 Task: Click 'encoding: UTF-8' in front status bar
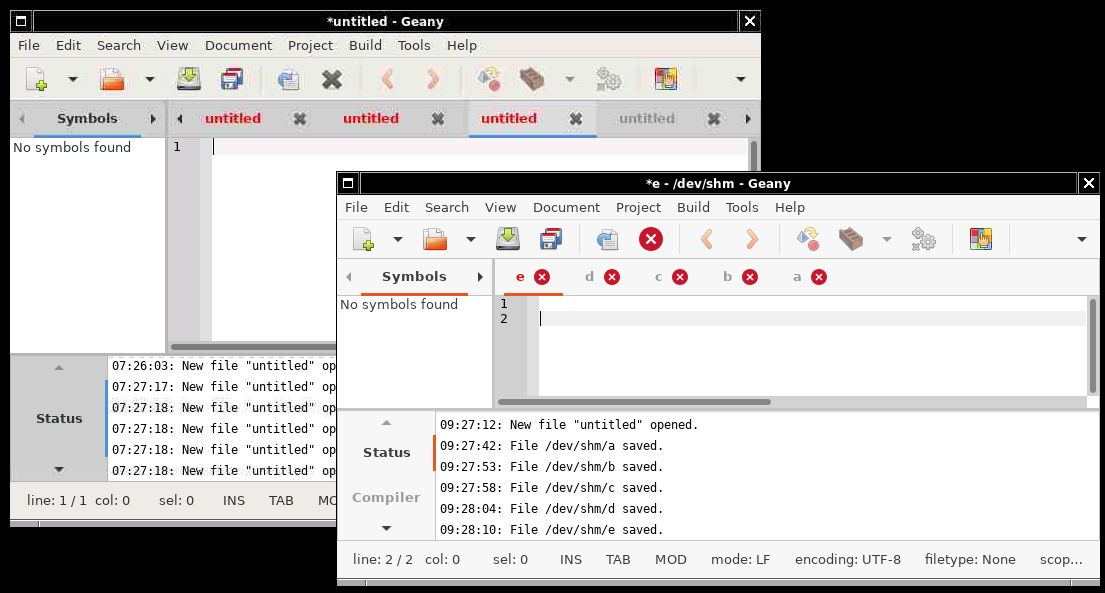(x=848, y=560)
